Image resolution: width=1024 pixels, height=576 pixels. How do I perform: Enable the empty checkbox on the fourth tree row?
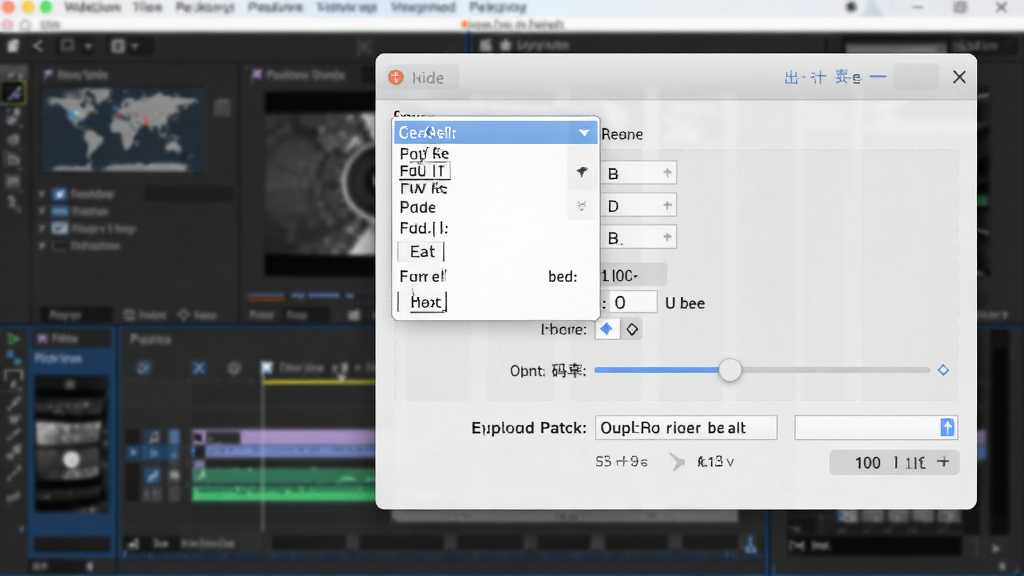point(59,246)
